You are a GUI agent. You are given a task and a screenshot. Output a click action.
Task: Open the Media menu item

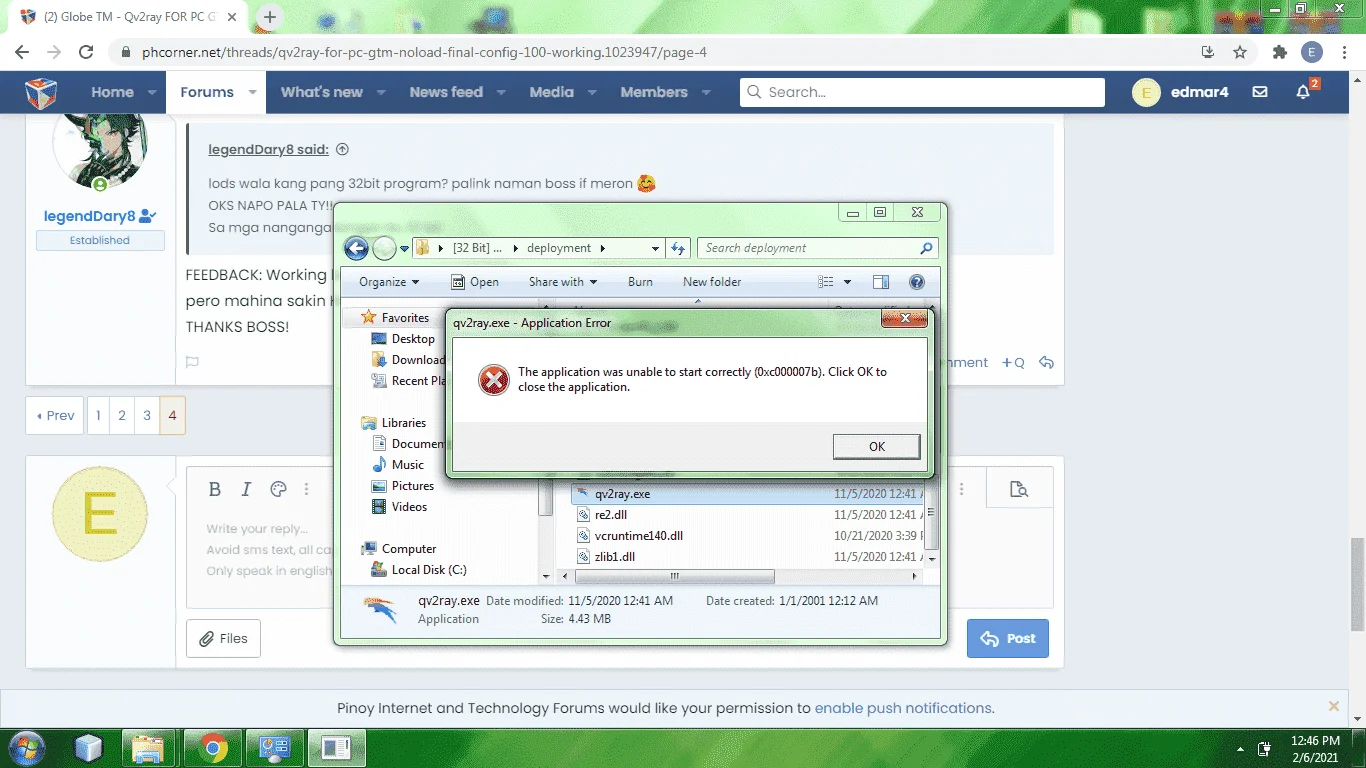point(552,92)
